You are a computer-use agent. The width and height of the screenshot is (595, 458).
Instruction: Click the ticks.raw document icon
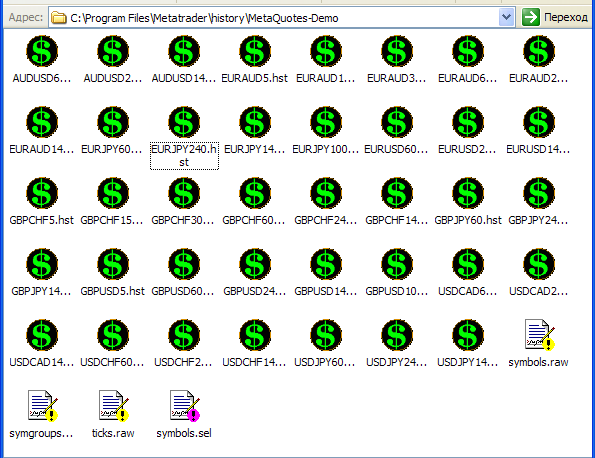[x=114, y=406]
